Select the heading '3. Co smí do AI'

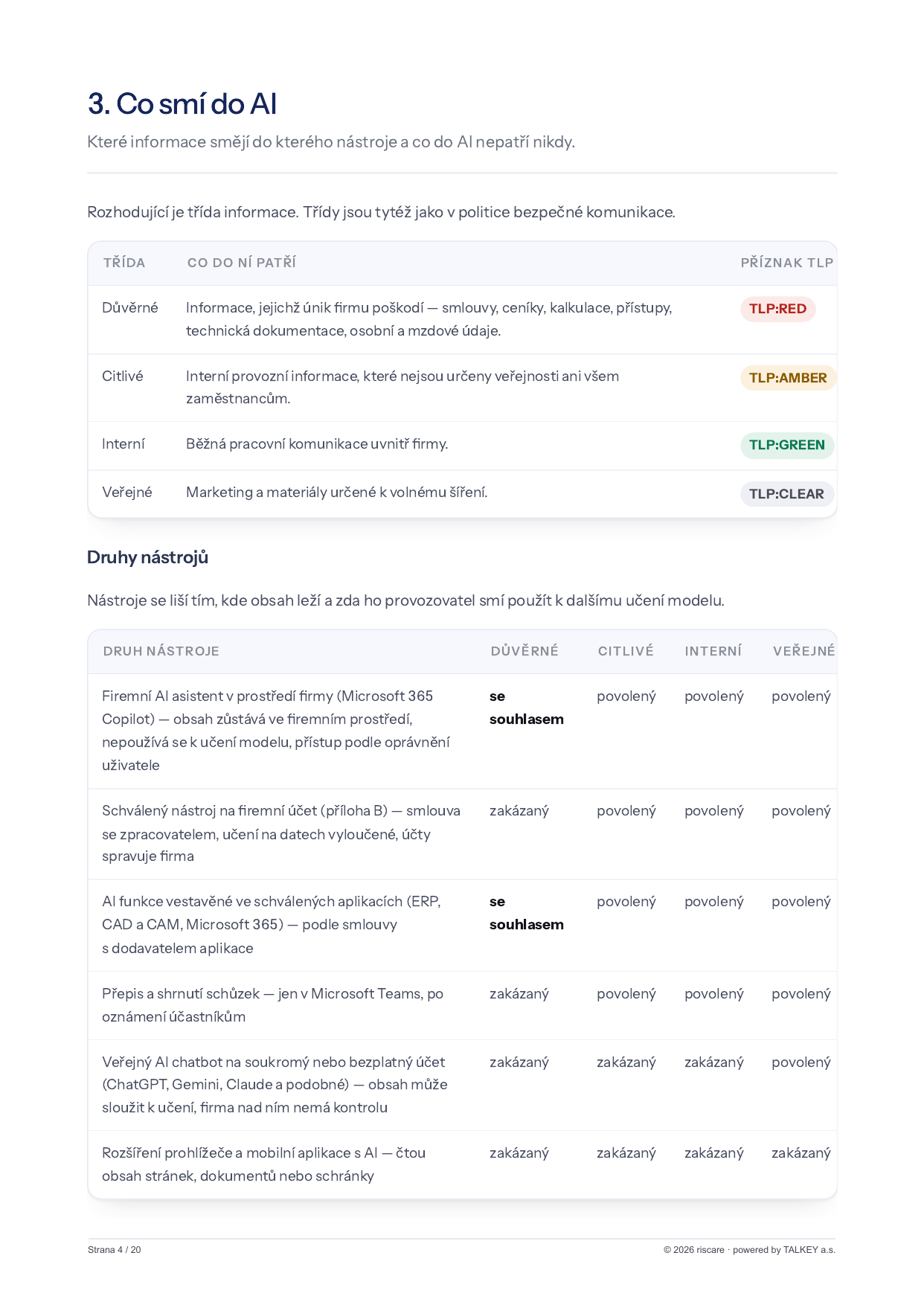[x=182, y=104]
